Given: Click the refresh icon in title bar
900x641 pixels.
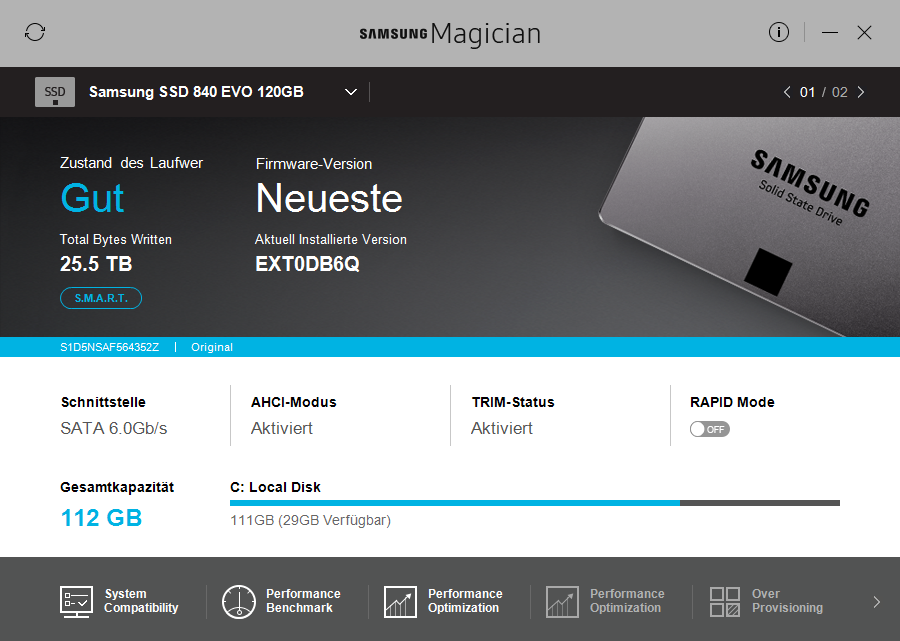Looking at the screenshot, I should point(34,32).
